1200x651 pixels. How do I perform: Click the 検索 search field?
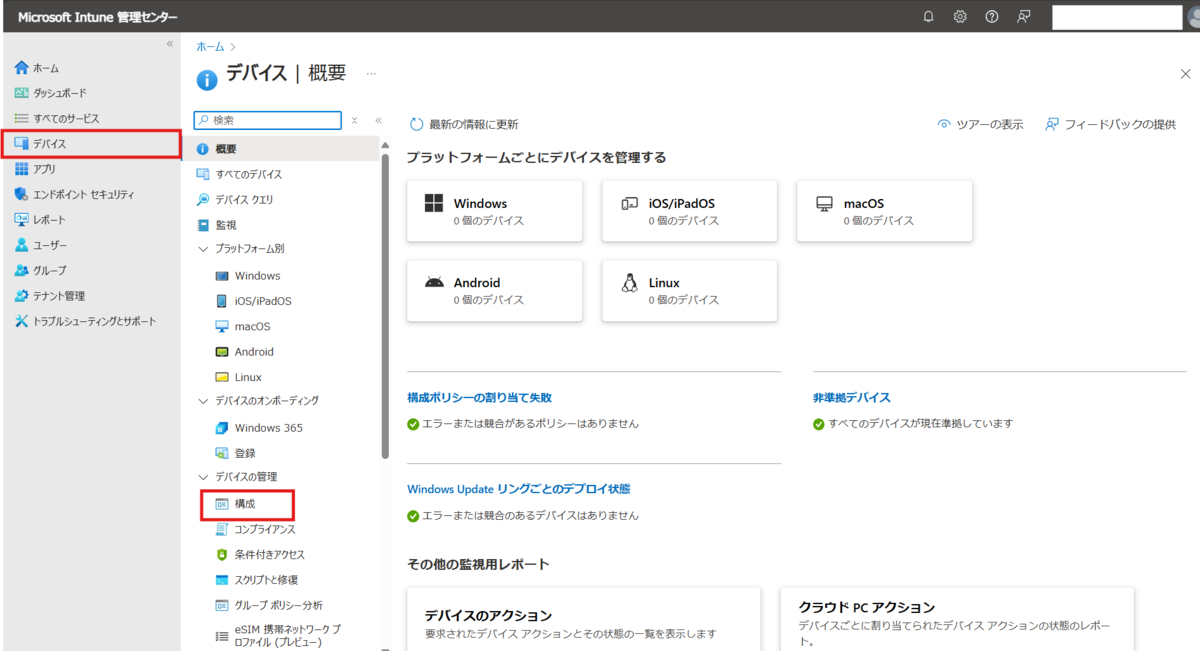[267, 120]
